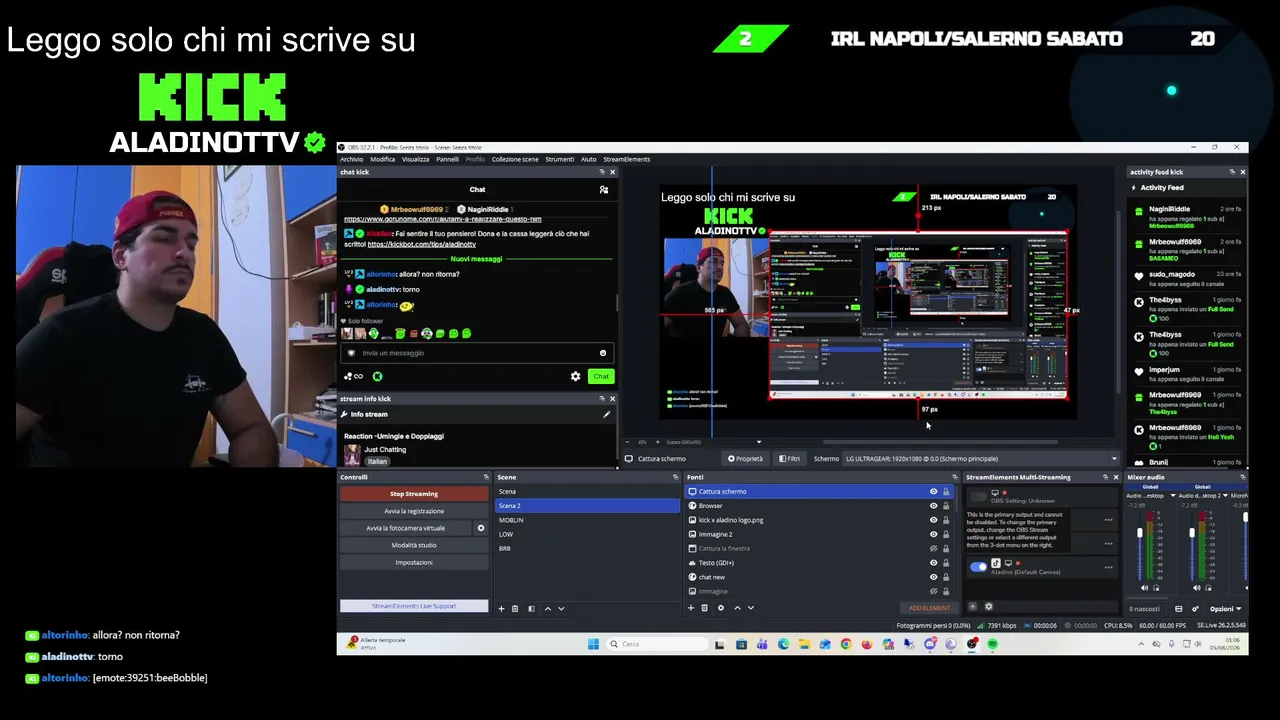Add multi-streaming output with plus icon

tap(972, 606)
